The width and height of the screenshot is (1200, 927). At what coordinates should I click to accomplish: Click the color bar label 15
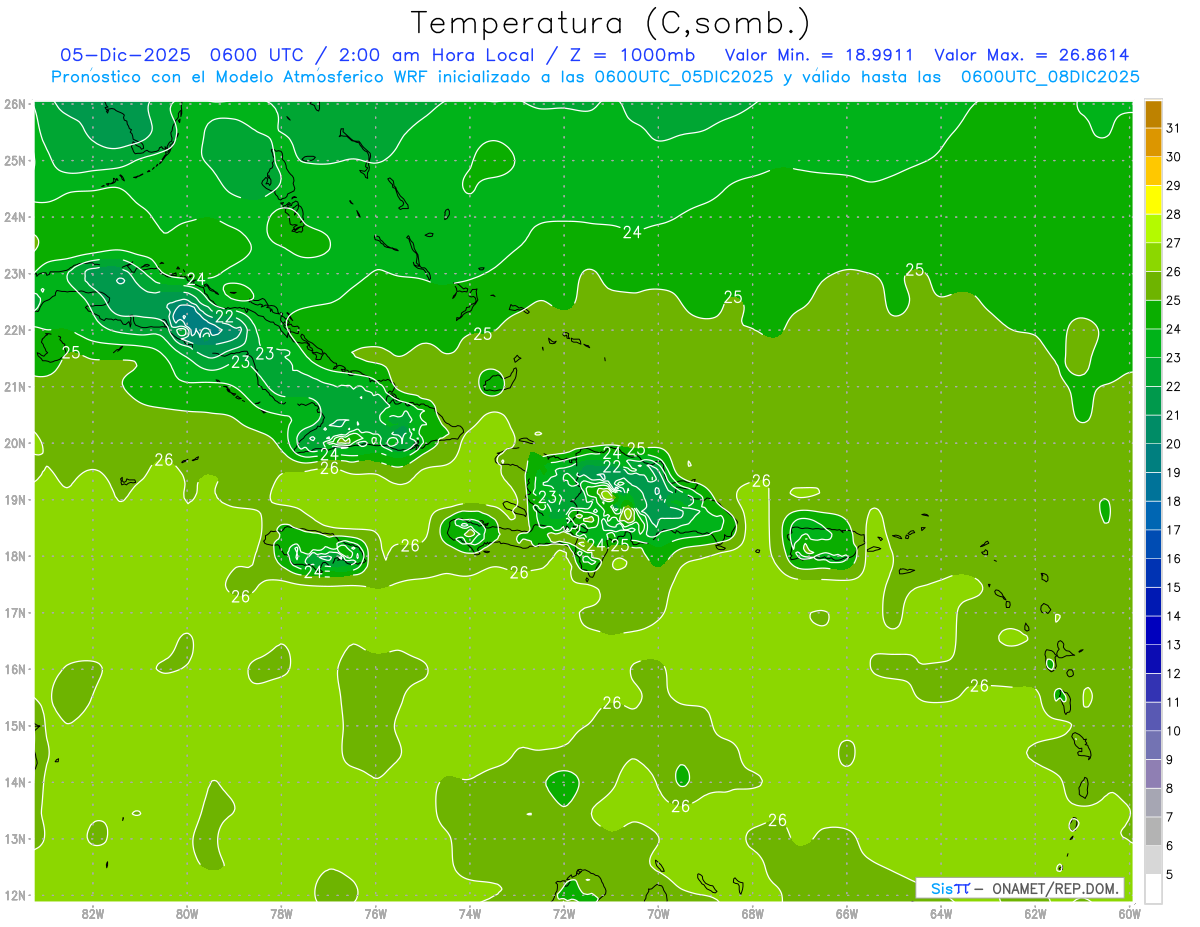coord(1174,586)
